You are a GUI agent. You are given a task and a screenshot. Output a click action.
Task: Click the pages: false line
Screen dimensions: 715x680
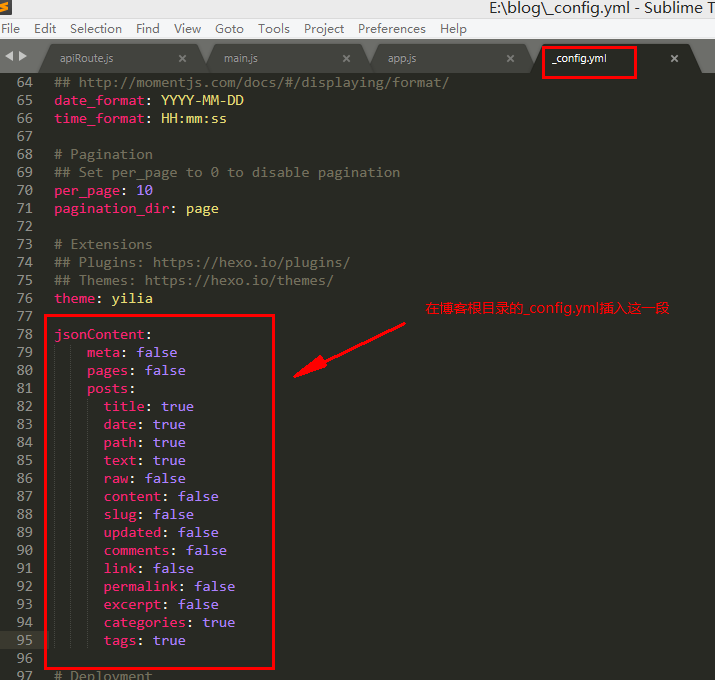coord(136,370)
